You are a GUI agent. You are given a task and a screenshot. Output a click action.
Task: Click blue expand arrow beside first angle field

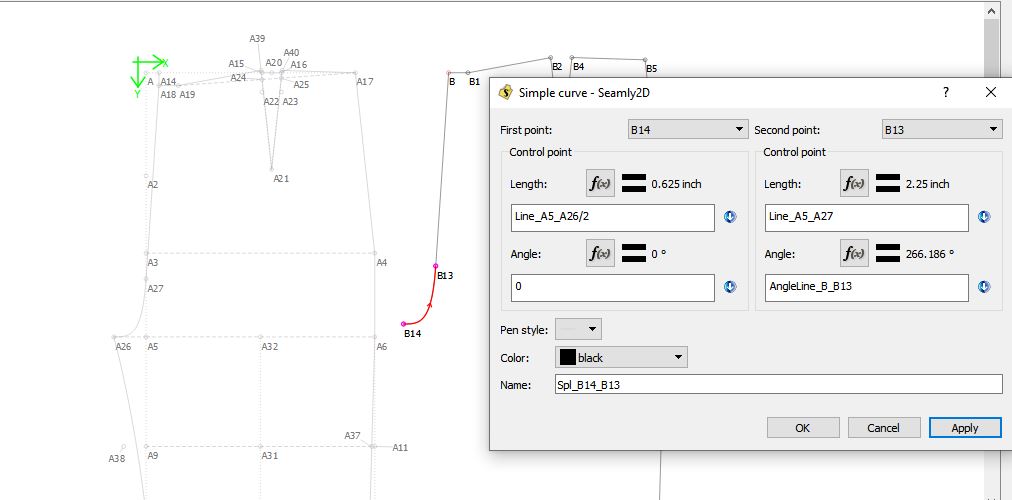[x=730, y=287]
